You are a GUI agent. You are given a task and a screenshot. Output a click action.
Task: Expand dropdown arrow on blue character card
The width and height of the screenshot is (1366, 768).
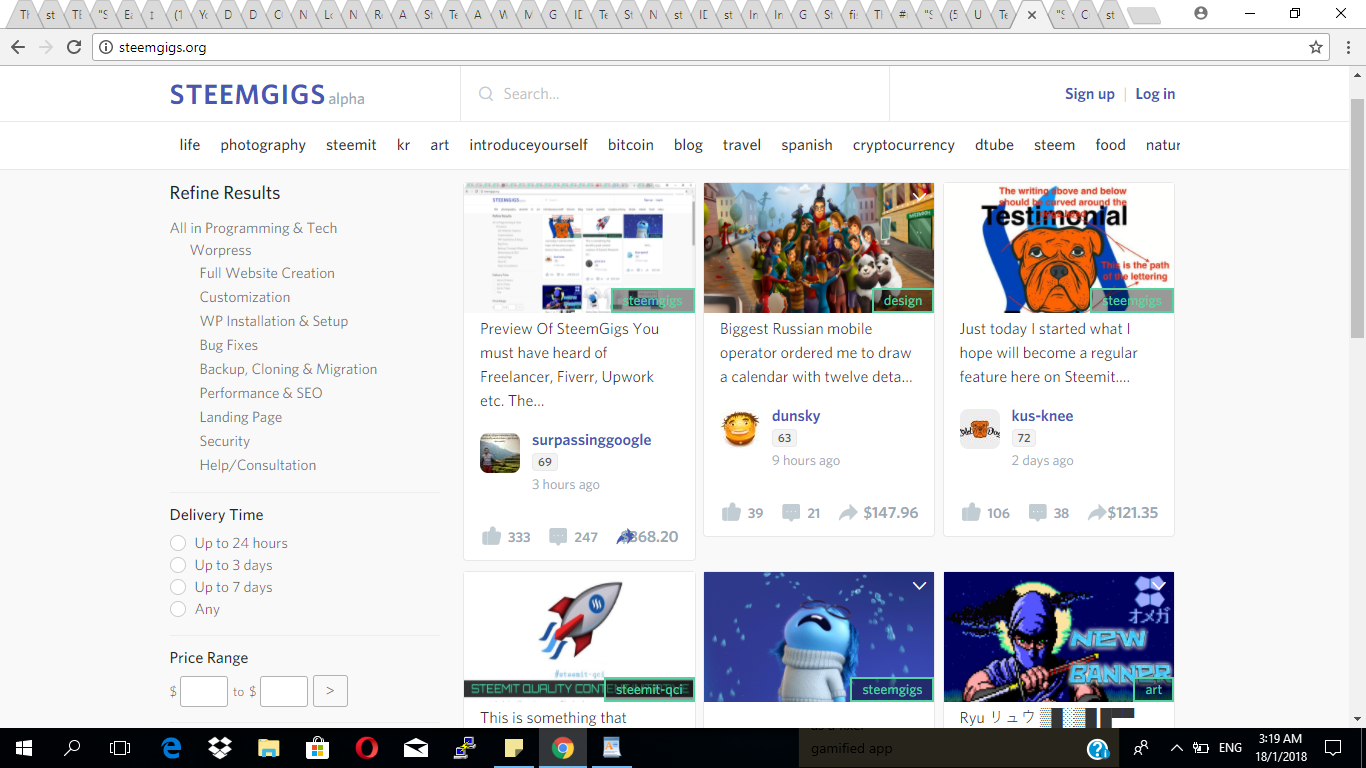pos(919,586)
